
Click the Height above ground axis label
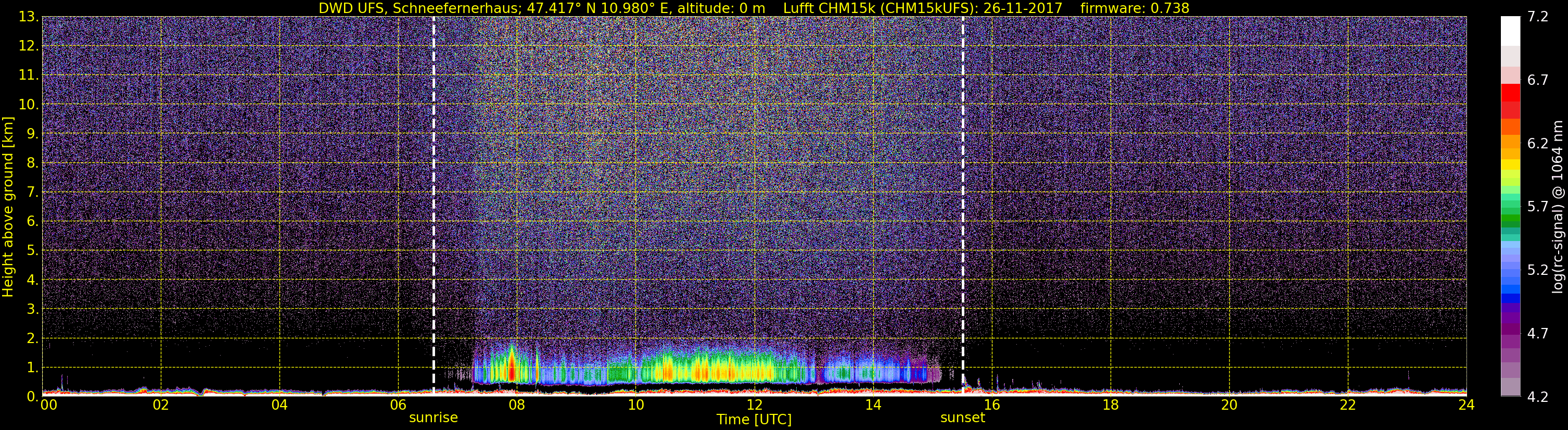(x=8, y=207)
